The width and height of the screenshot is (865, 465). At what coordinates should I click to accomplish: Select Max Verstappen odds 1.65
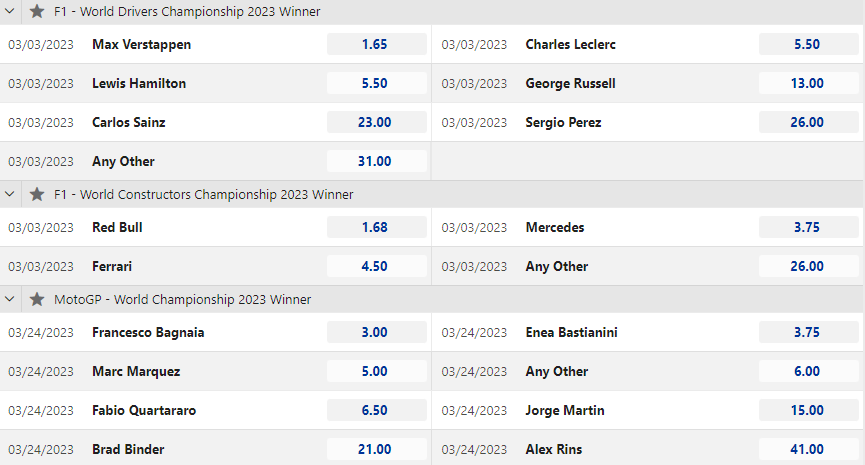coord(376,45)
